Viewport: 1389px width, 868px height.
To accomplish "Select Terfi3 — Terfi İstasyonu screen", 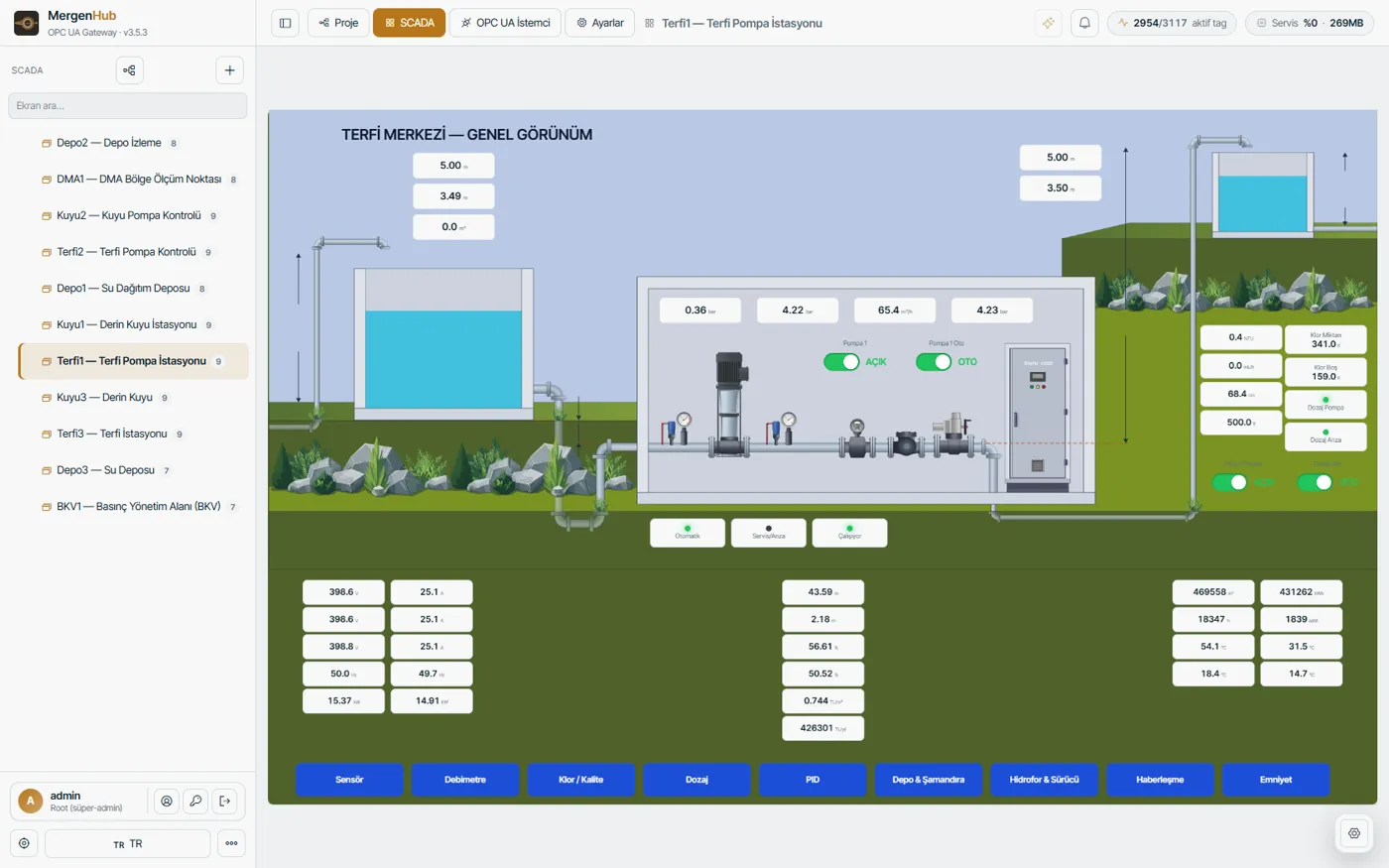I will coord(133,434).
